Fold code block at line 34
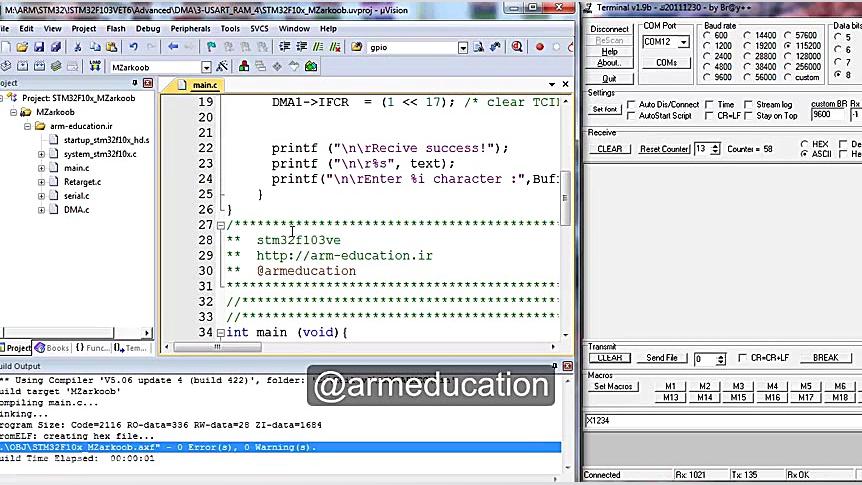This screenshot has height=485, width=862. point(220,333)
